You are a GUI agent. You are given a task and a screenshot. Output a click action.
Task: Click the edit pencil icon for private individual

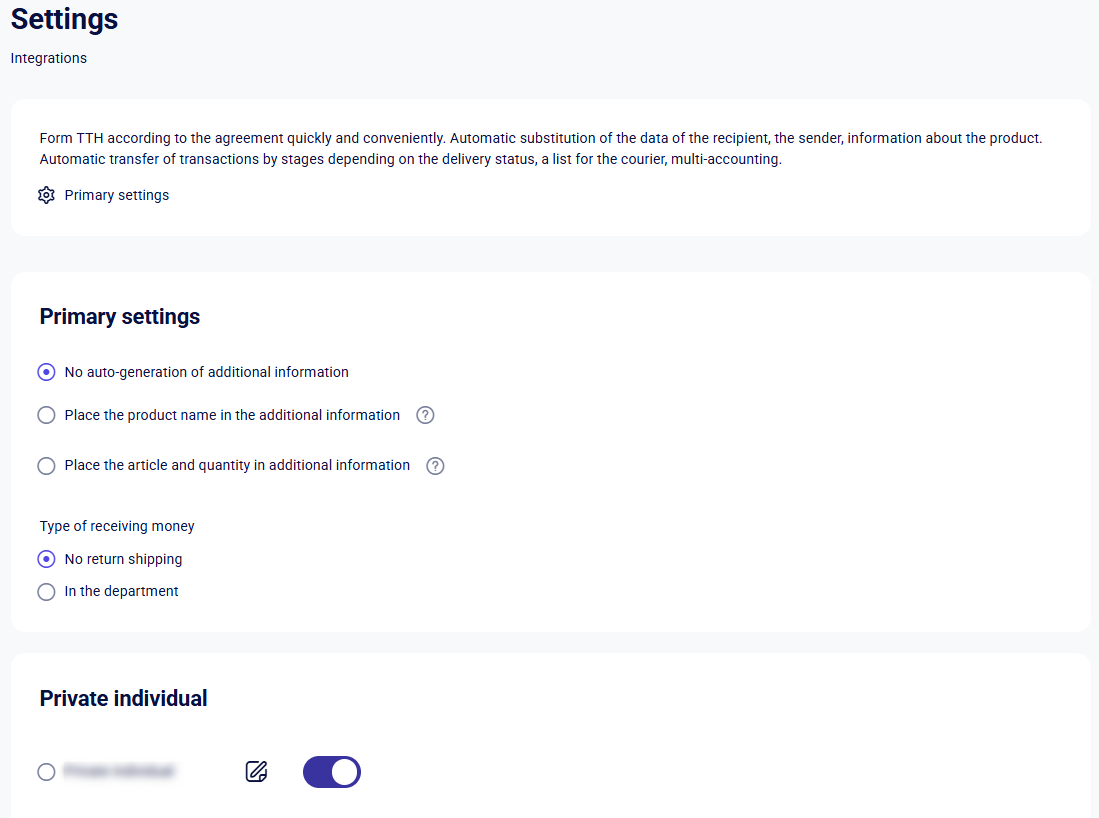[257, 771]
